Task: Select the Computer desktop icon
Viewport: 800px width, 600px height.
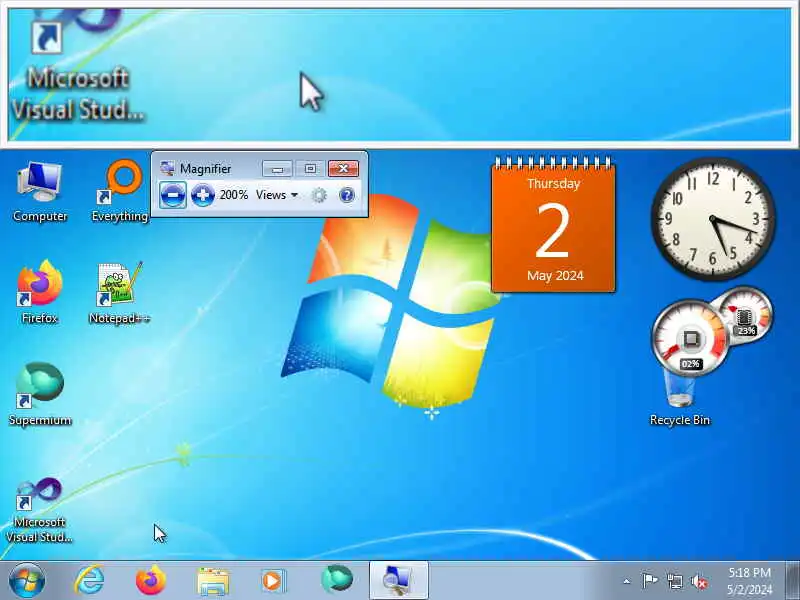Action: [40, 192]
